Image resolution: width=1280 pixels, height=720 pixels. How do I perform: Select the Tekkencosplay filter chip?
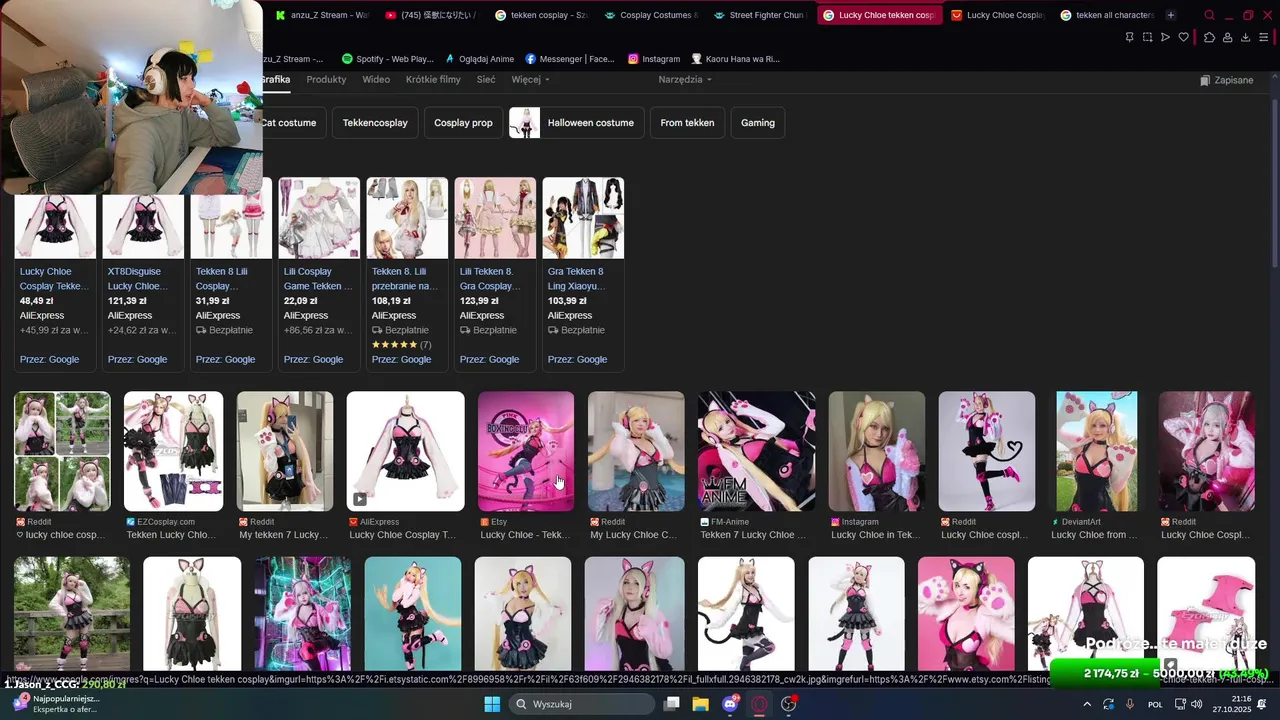(375, 123)
